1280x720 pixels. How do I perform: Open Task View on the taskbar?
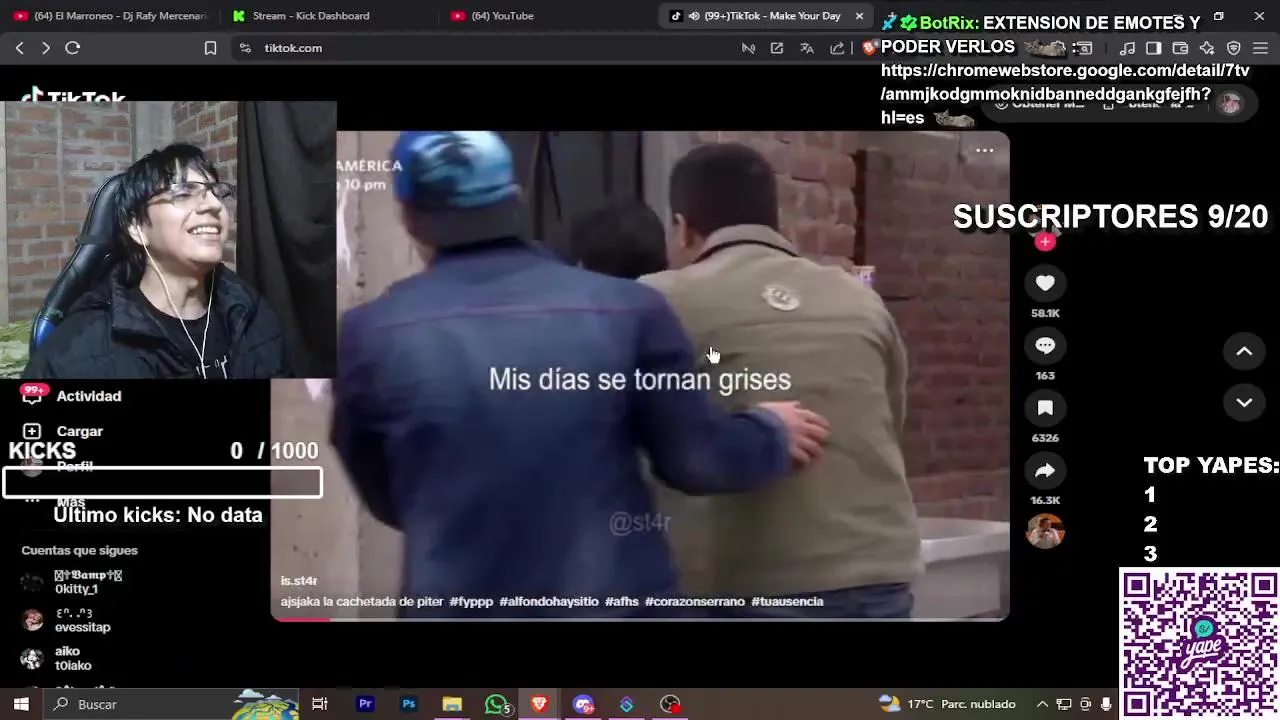click(x=320, y=704)
